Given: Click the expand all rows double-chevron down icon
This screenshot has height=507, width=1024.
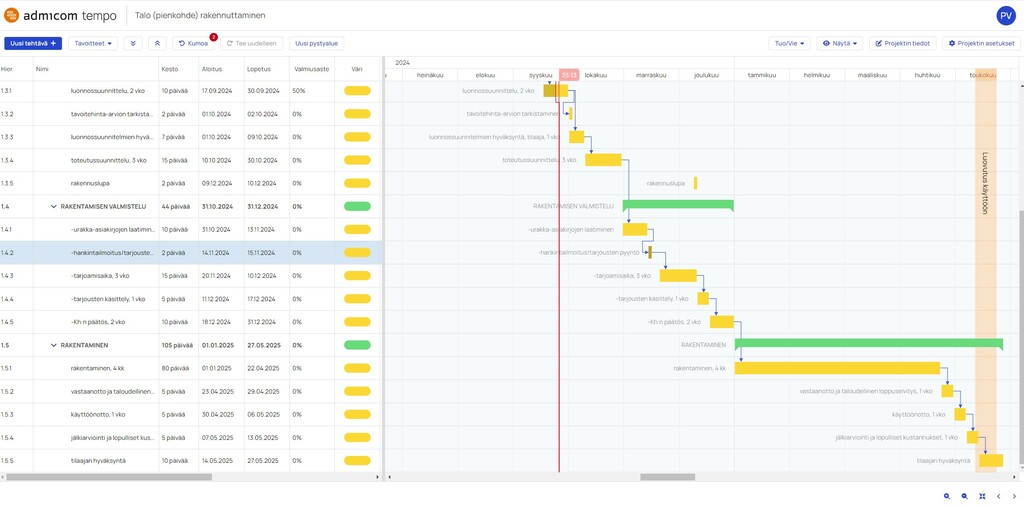Looking at the screenshot, I should [x=133, y=43].
